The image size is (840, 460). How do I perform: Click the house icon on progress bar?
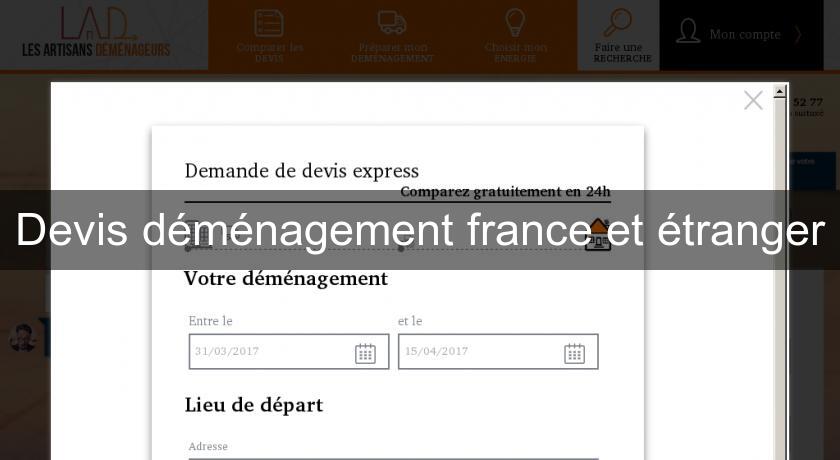tap(598, 235)
